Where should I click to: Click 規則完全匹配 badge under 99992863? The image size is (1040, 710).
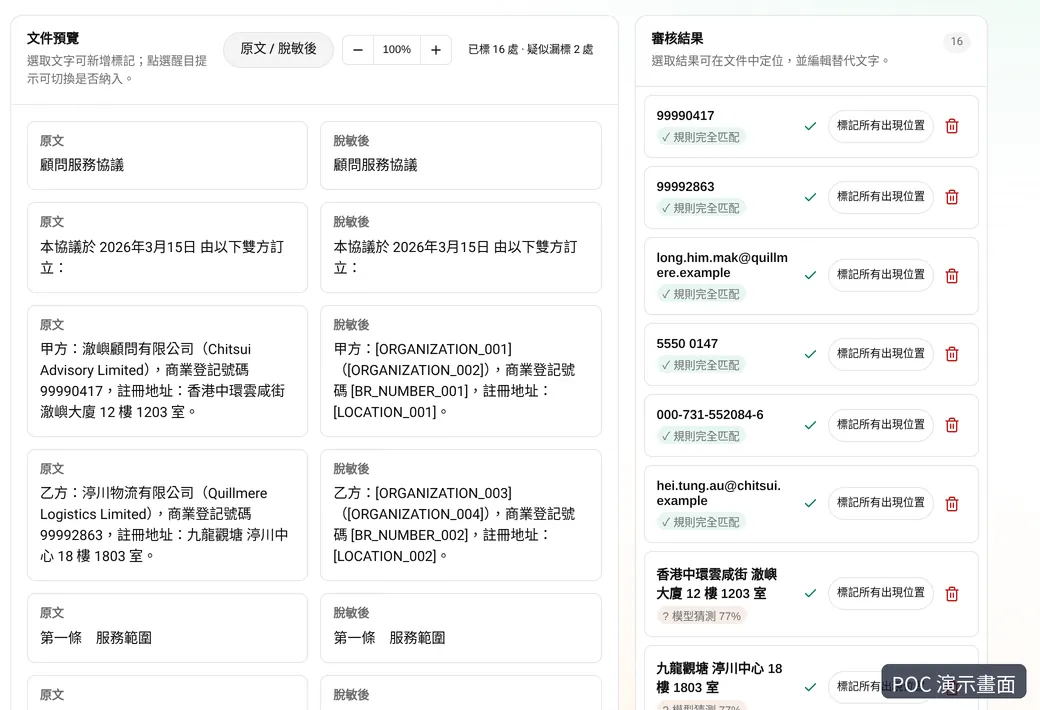[x=701, y=208]
